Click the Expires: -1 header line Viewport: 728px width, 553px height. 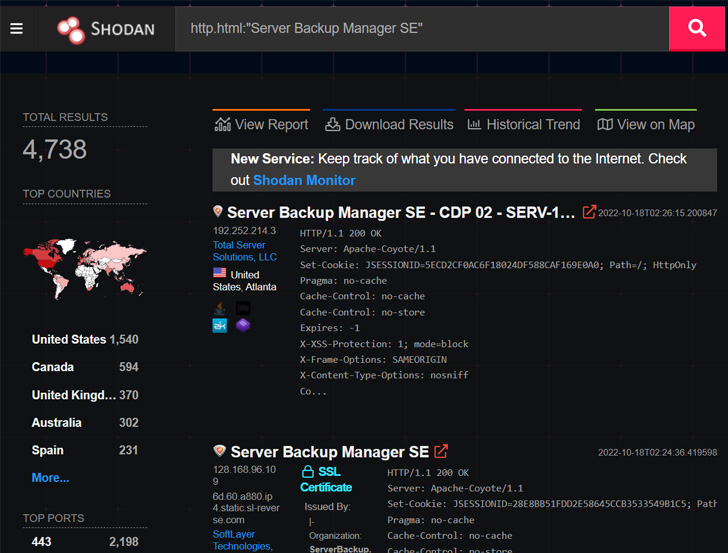point(330,328)
